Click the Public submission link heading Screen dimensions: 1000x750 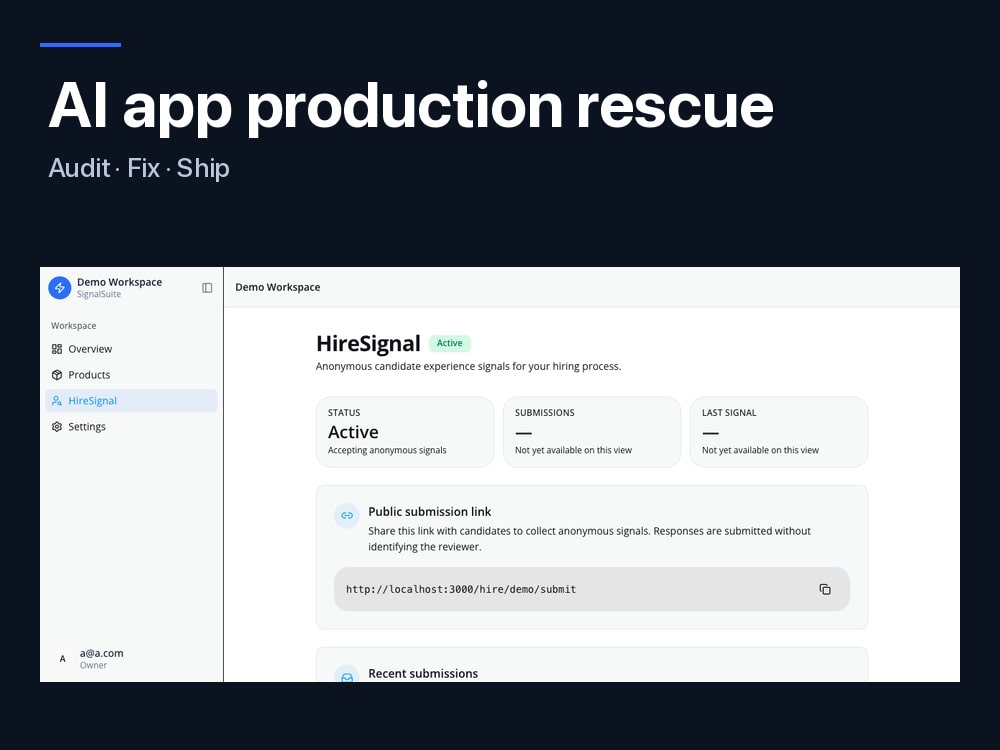[430, 511]
